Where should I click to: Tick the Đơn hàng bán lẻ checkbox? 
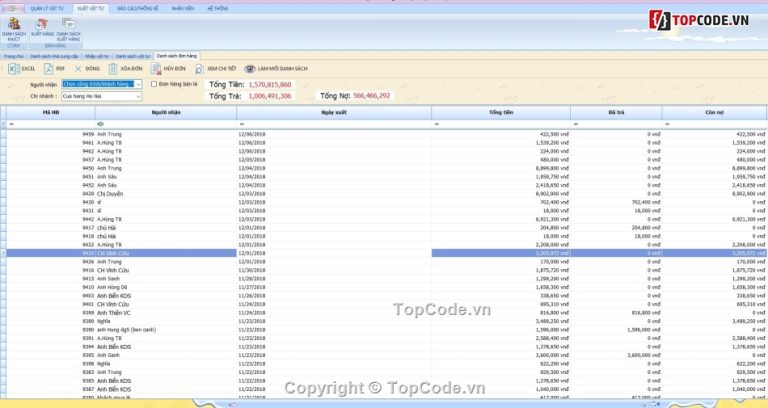[x=154, y=84]
